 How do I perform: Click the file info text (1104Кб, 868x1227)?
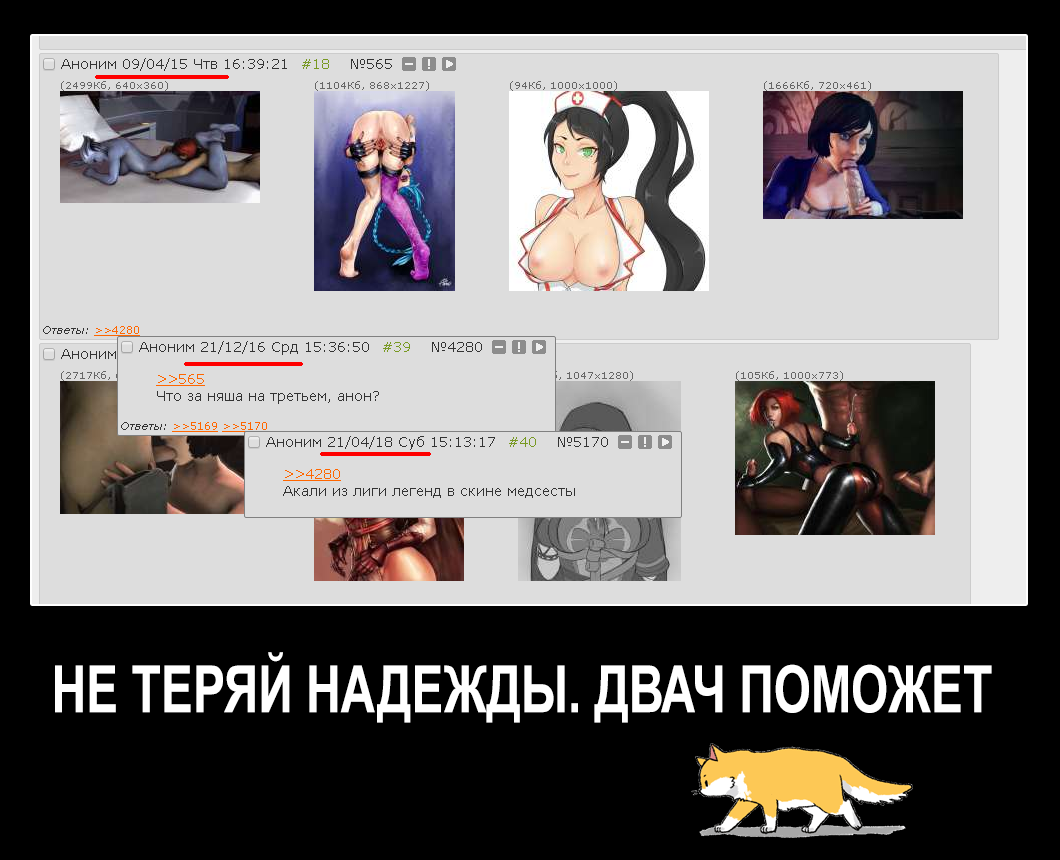(x=372, y=85)
